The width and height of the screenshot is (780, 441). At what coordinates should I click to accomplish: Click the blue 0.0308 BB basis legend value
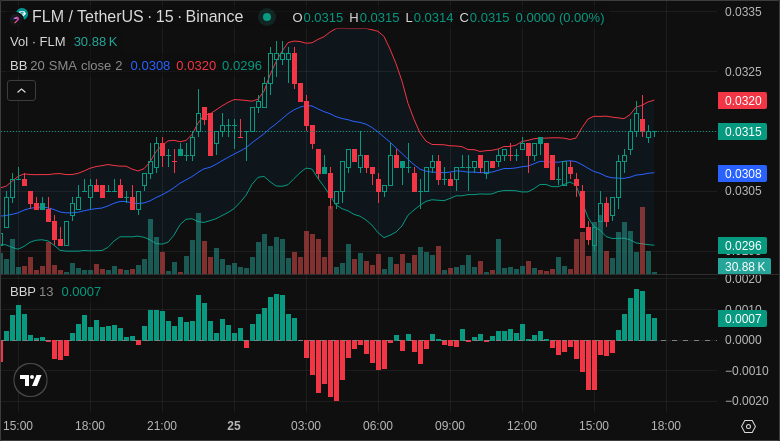point(150,66)
